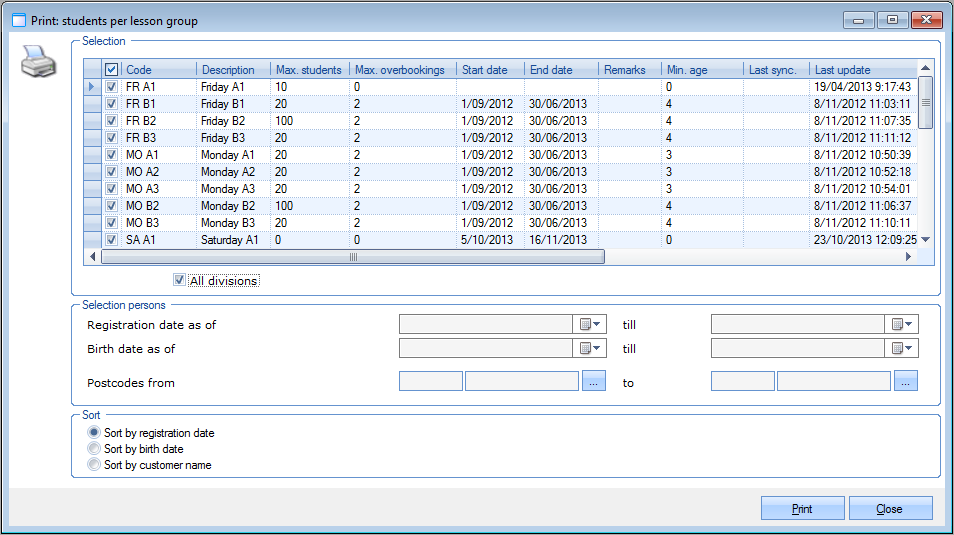Select Sort by customer name

click(x=95, y=465)
